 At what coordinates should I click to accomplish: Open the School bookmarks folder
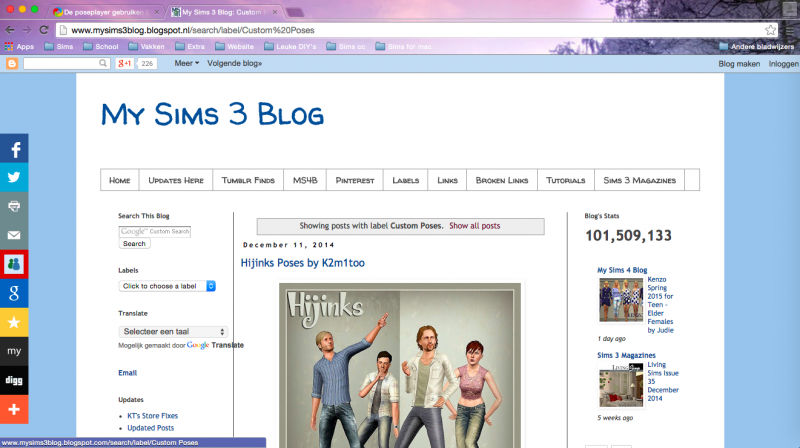(101, 46)
